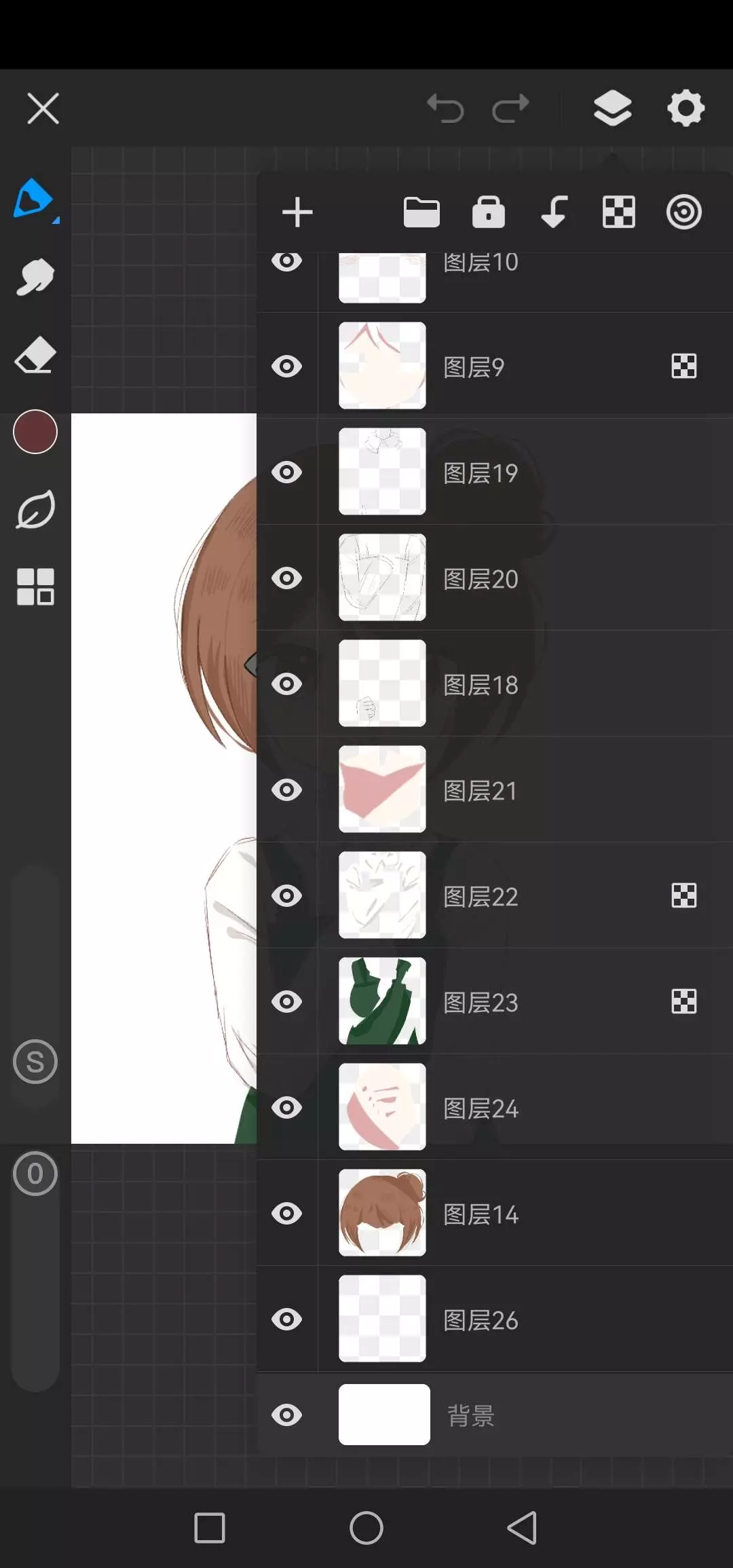This screenshot has height=1568, width=733.
Task: Select the smudge tool
Action: [x=35, y=278]
